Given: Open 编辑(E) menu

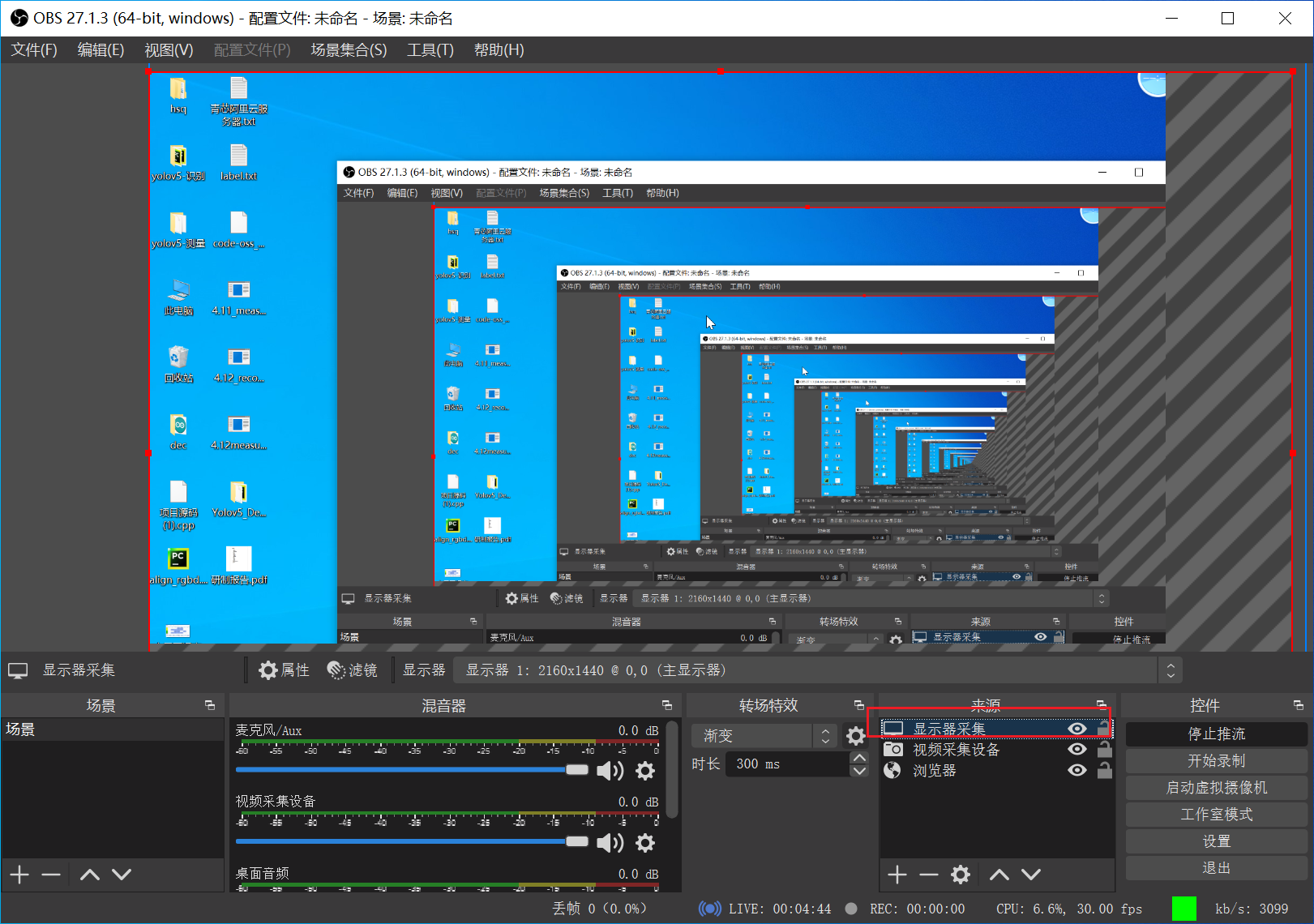Looking at the screenshot, I should [x=101, y=50].
